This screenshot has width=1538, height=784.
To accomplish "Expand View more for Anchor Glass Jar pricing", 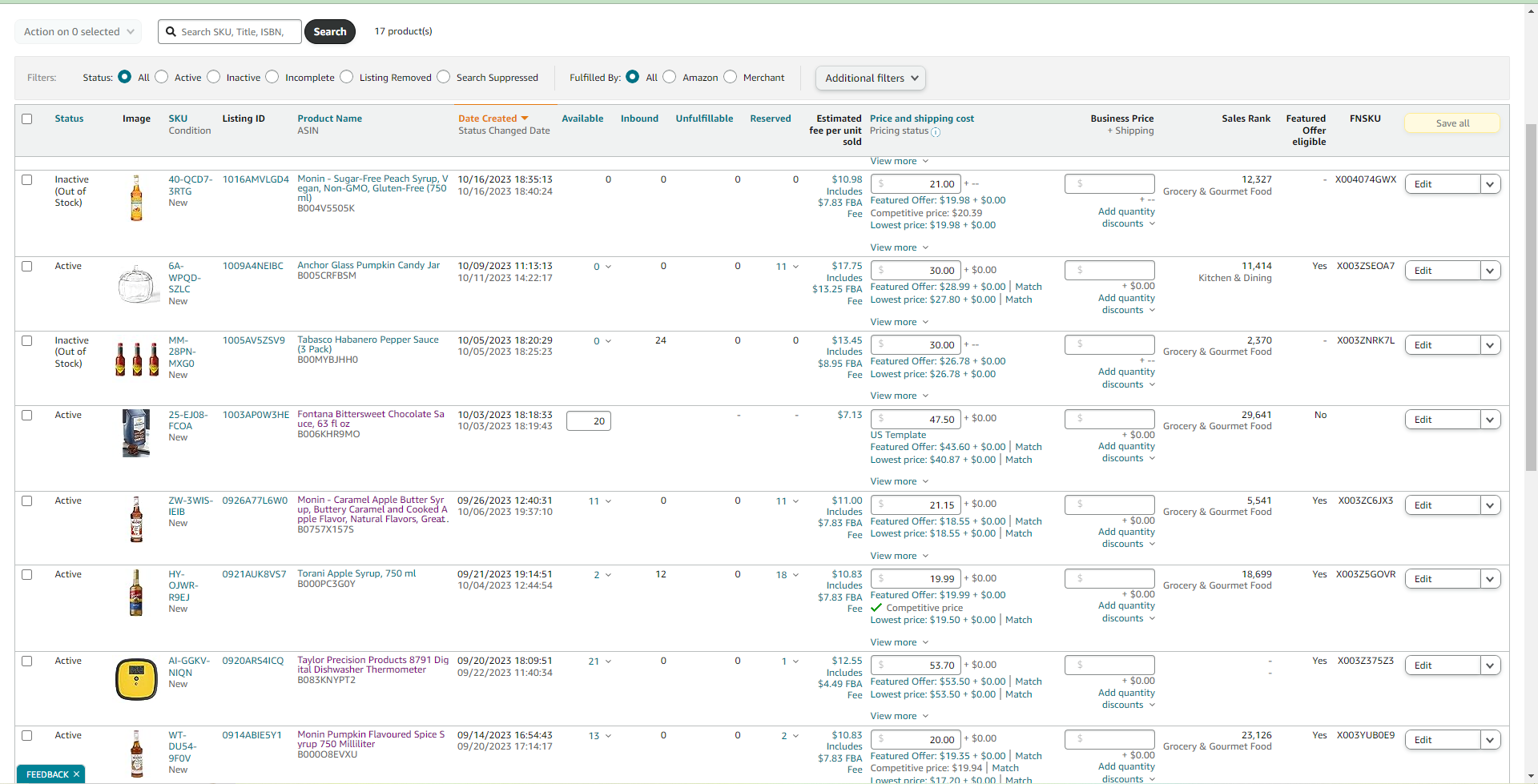I will point(899,322).
